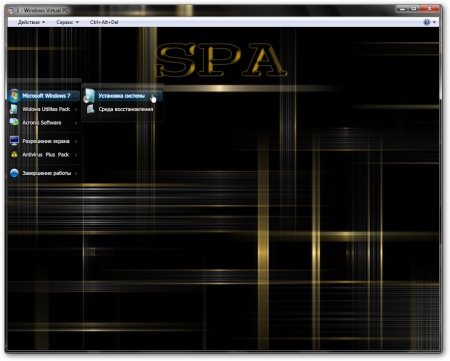Open the Microsoft Windows 7 menu entry
Screen dimensions: 450x361
(44, 96)
